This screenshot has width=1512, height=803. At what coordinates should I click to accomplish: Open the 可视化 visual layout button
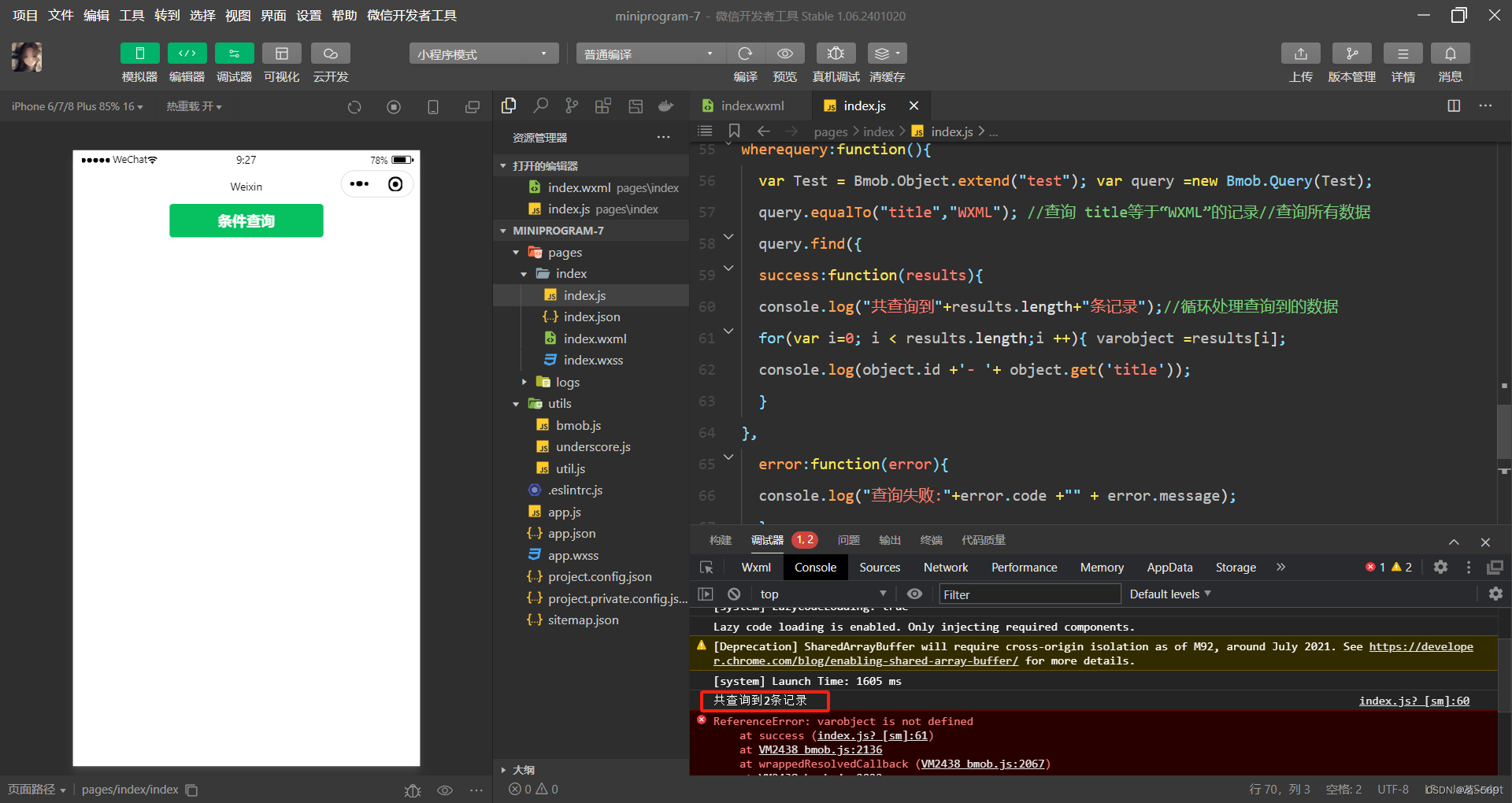coord(281,54)
